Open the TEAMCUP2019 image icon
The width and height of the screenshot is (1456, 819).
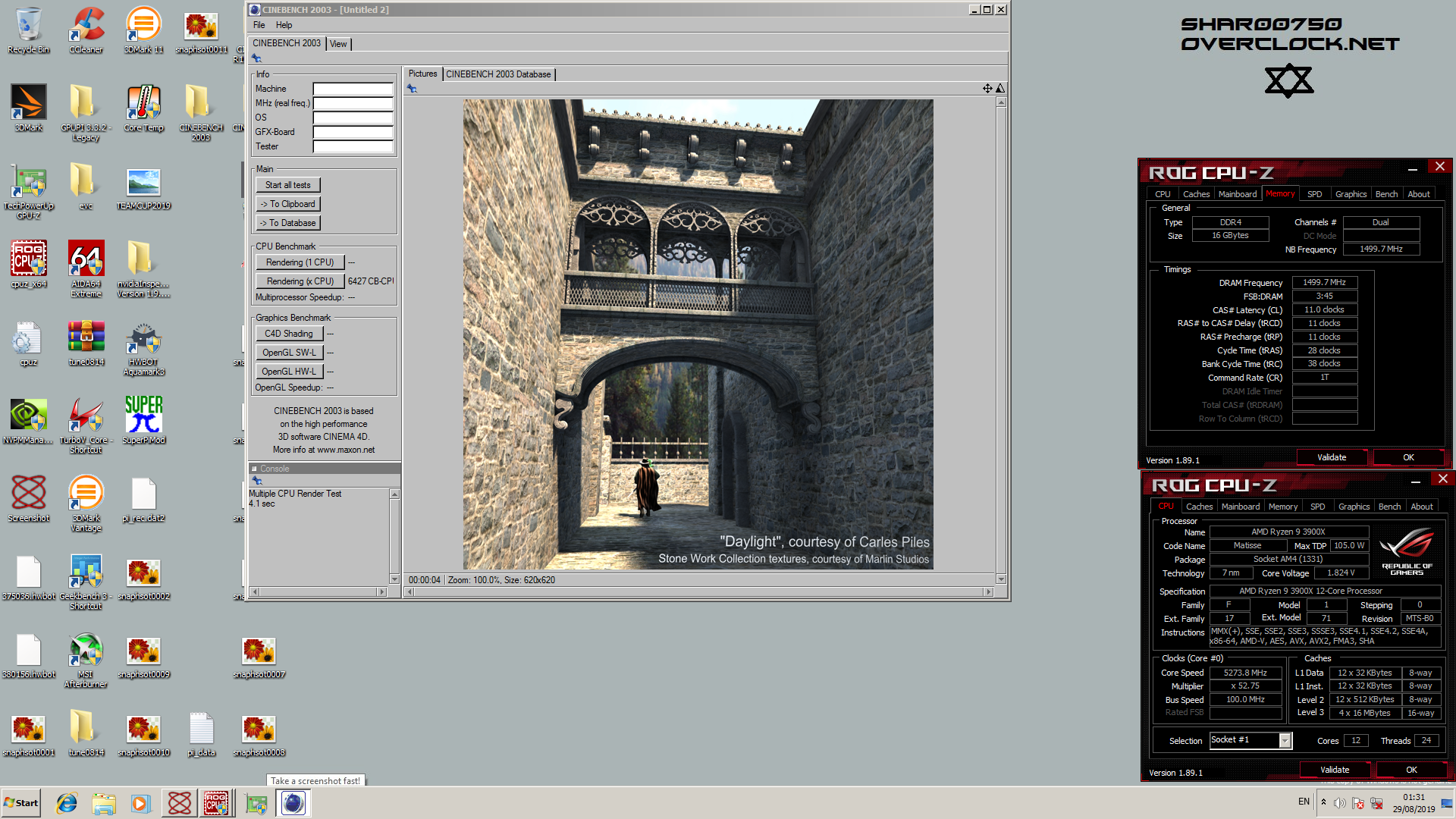143,187
